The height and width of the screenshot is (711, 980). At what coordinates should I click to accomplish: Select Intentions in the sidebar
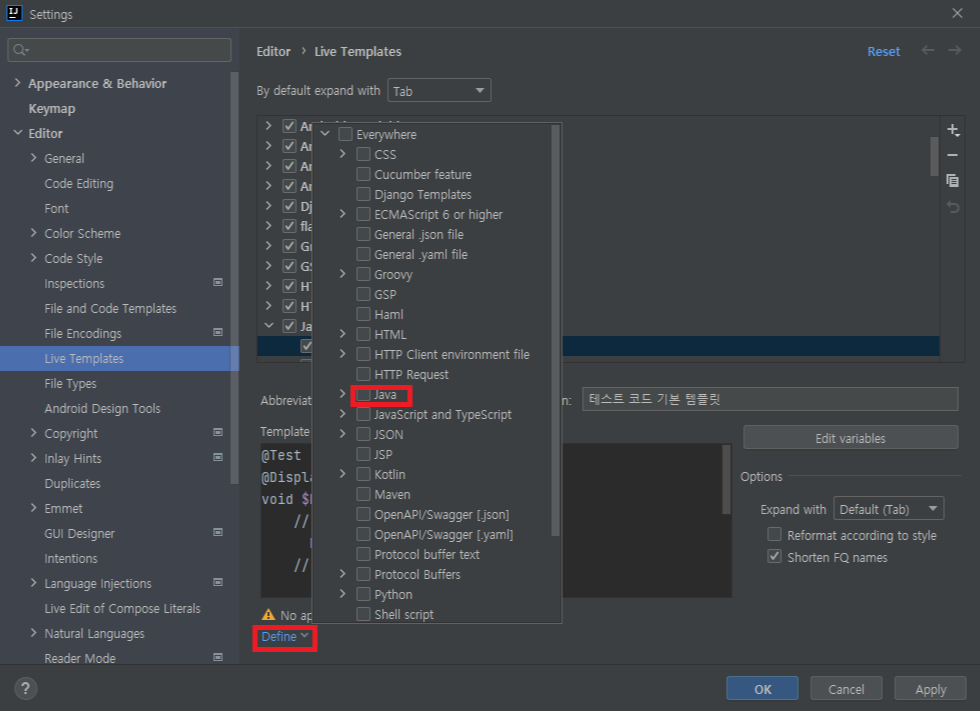click(71, 559)
